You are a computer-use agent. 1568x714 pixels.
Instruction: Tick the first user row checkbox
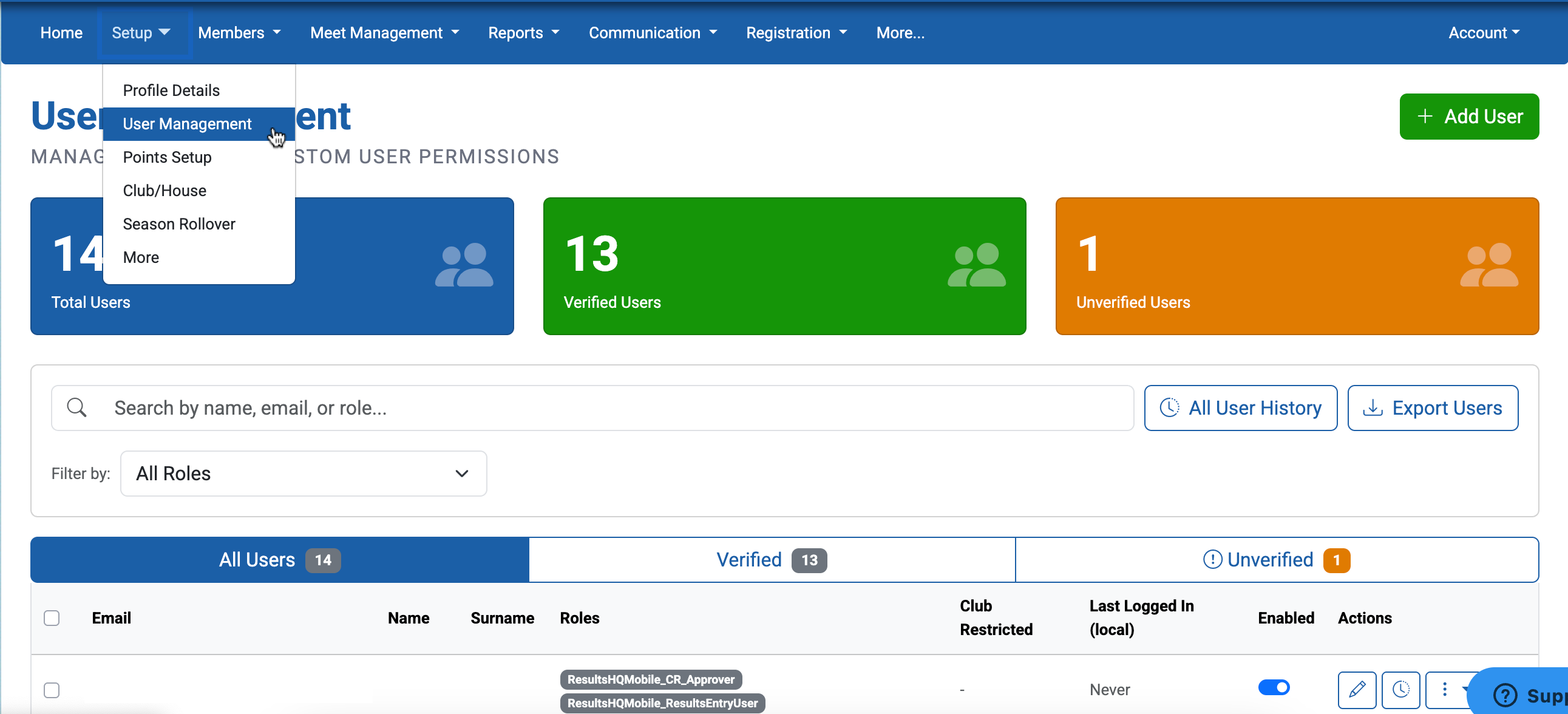tap(52, 690)
